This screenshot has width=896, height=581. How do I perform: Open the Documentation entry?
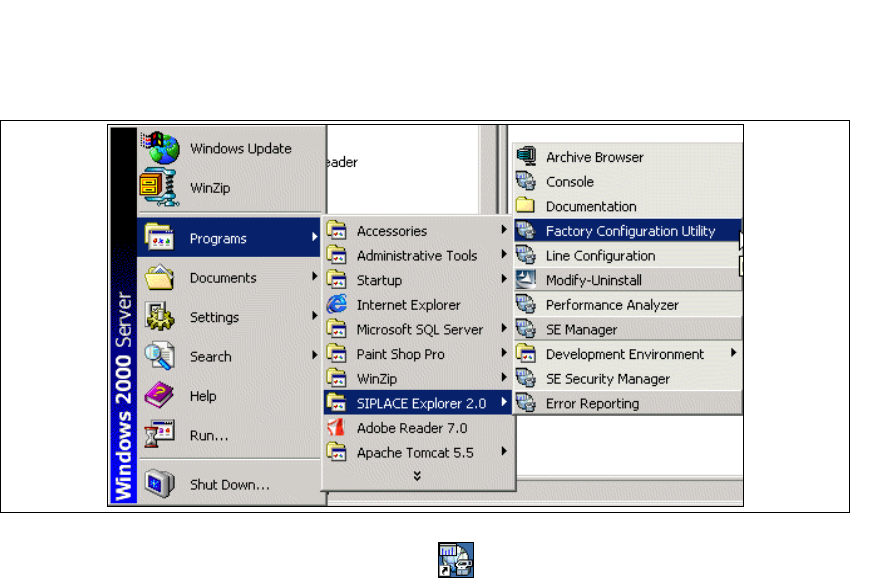[x=627, y=206]
